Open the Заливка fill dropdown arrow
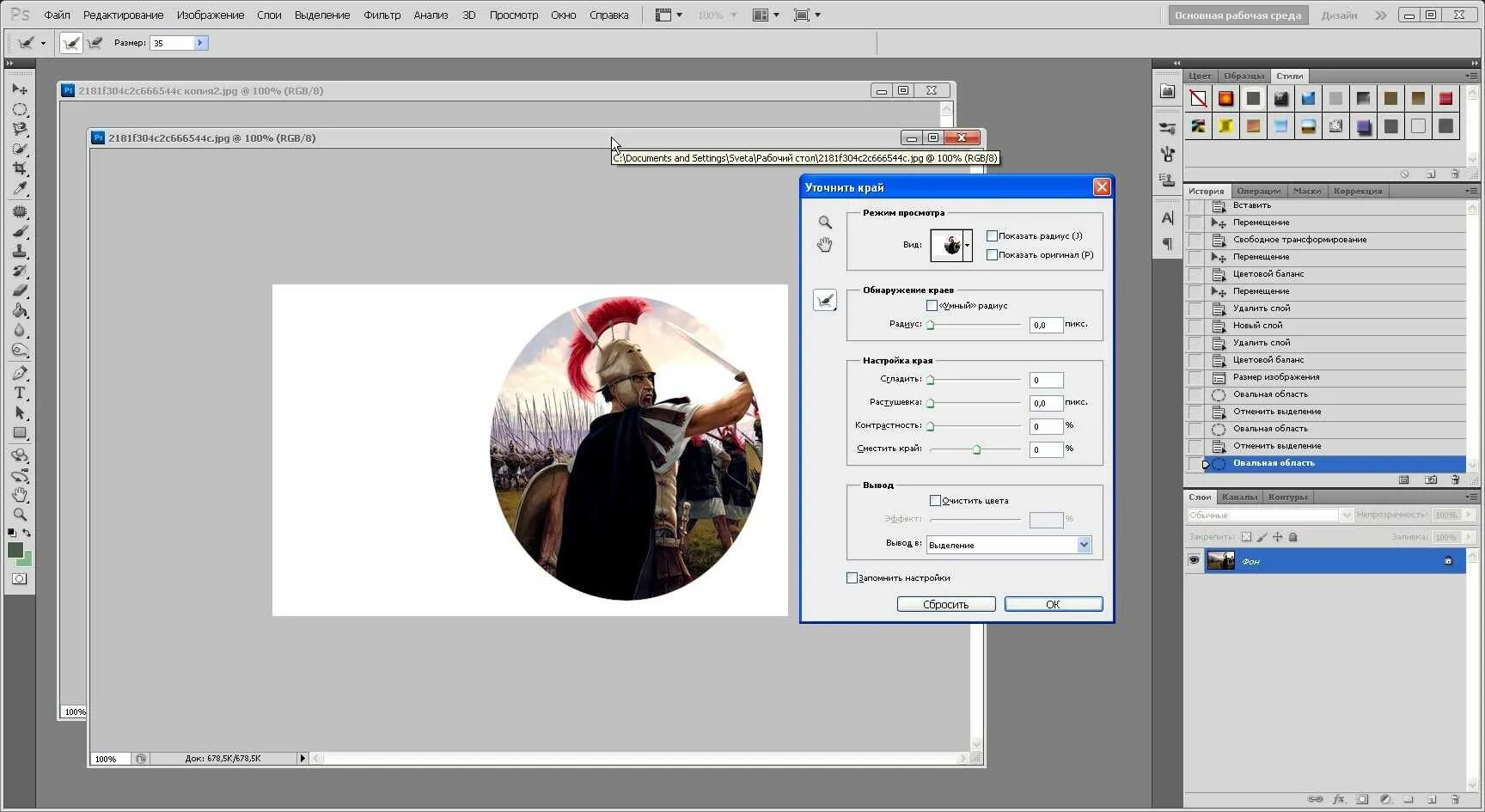 tap(1467, 537)
